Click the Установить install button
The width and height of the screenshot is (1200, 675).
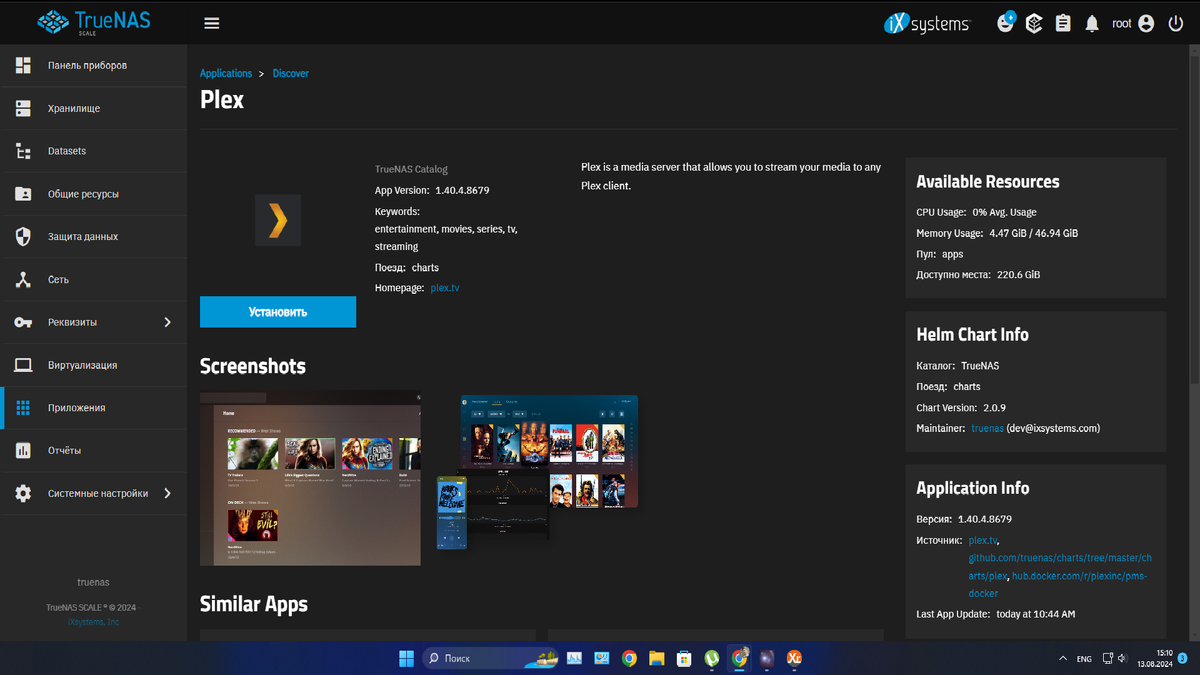click(x=278, y=312)
